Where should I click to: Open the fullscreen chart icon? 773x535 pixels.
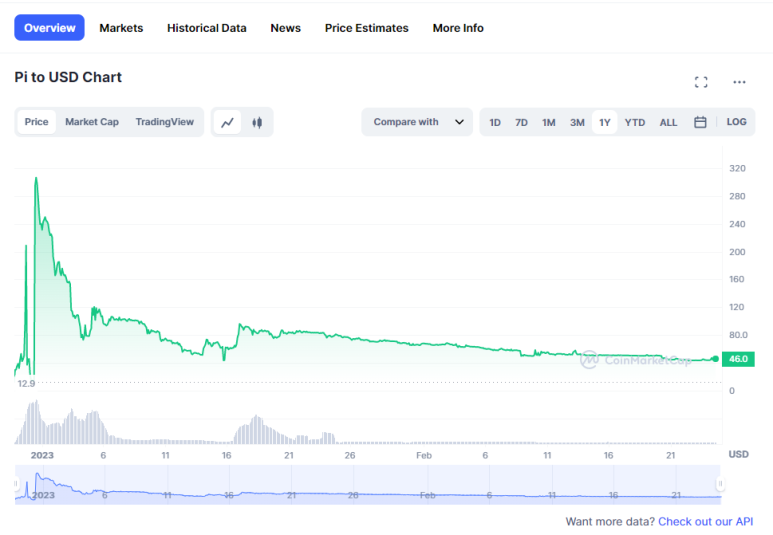tap(701, 82)
